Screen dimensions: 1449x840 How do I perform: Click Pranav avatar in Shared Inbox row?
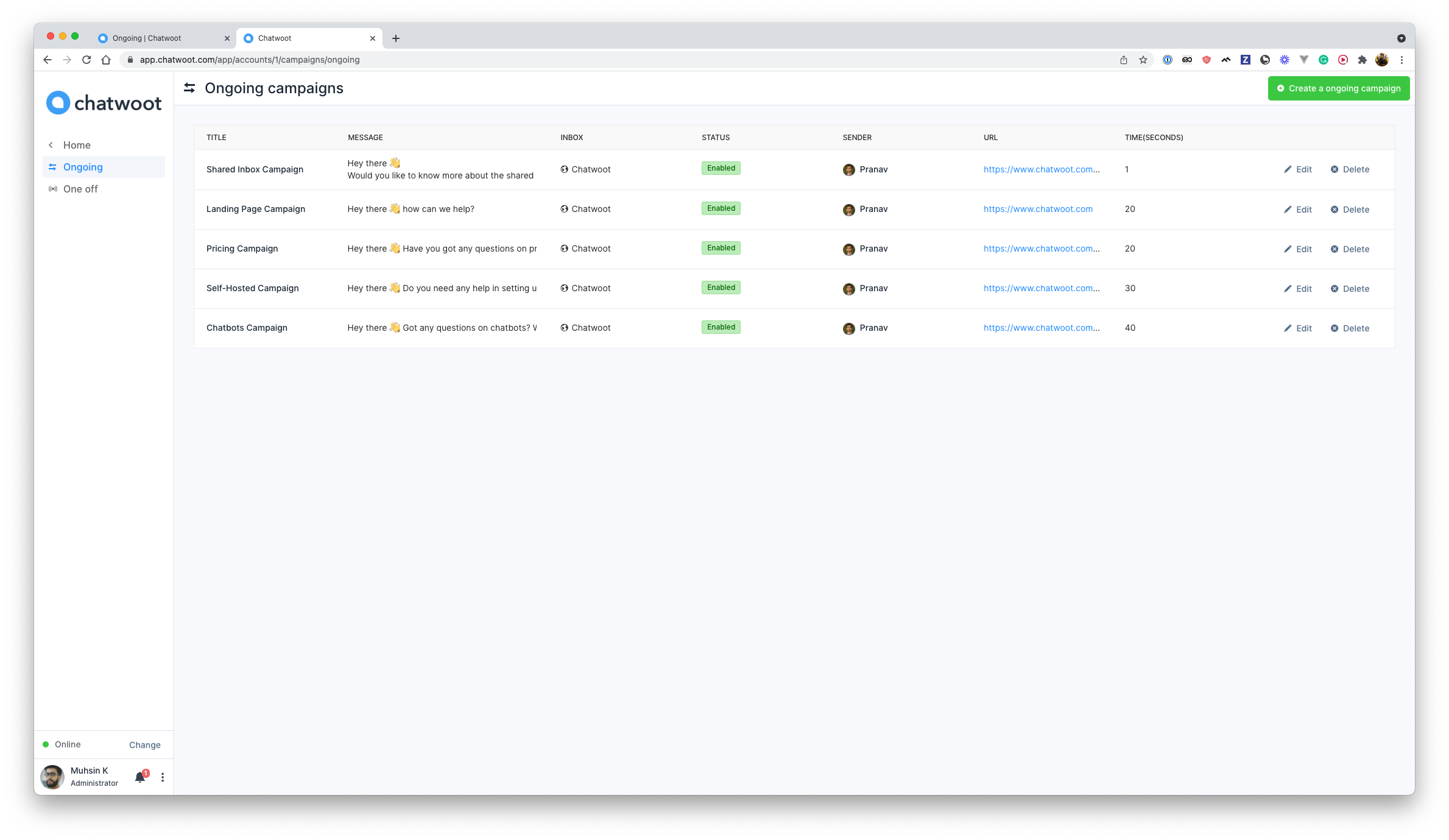point(848,170)
